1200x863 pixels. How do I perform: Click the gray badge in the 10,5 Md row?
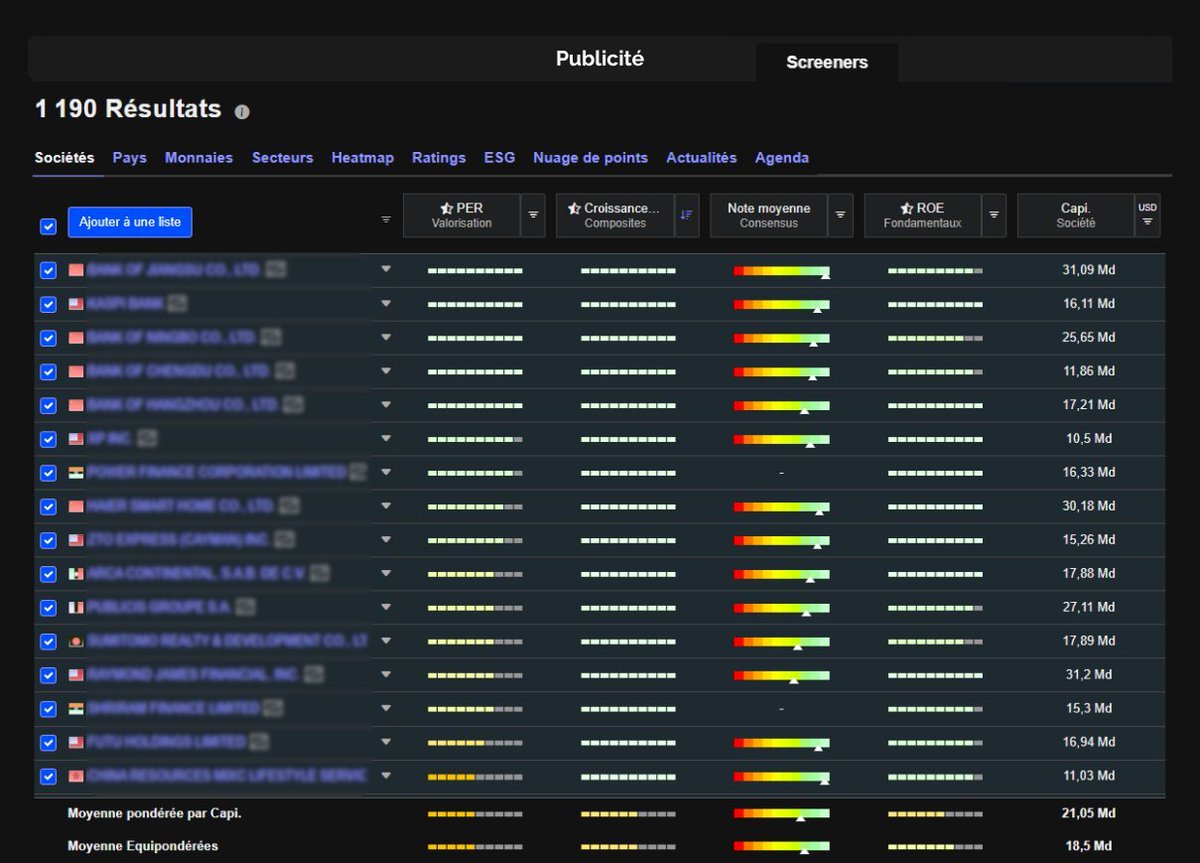[x=147, y=438]
